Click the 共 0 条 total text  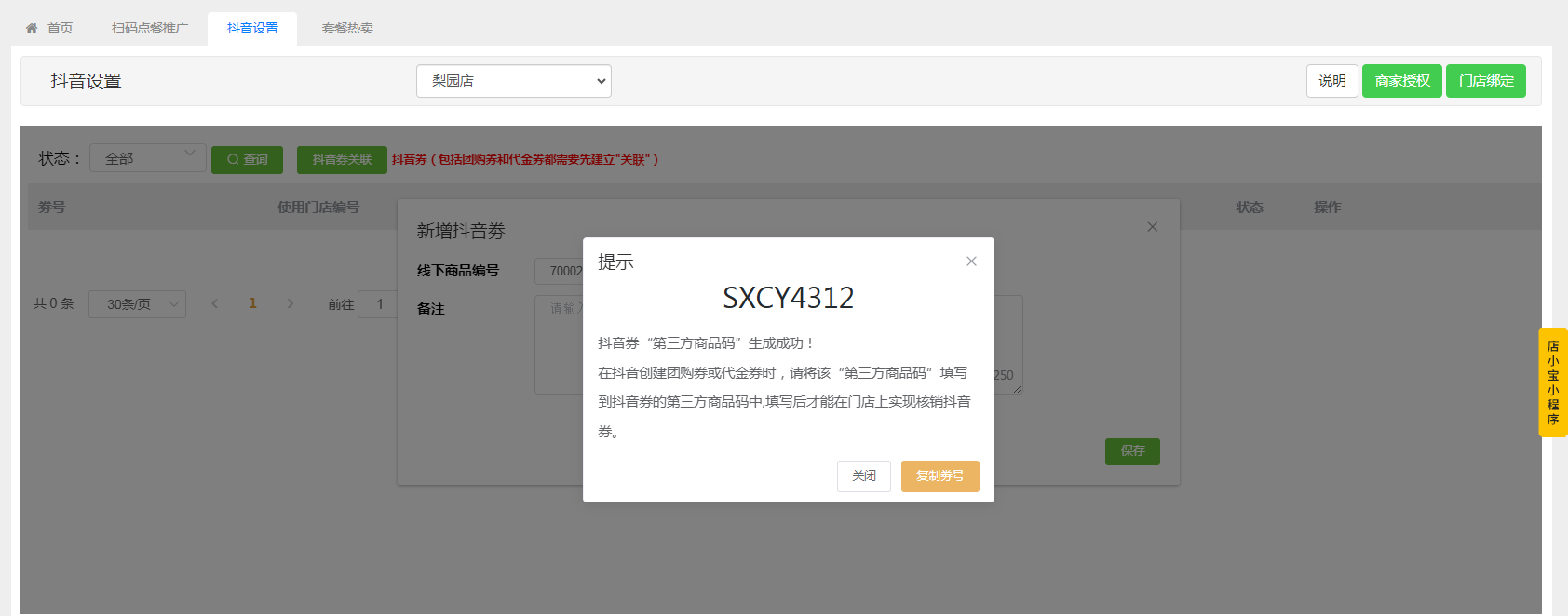click(x=53, y=303)
